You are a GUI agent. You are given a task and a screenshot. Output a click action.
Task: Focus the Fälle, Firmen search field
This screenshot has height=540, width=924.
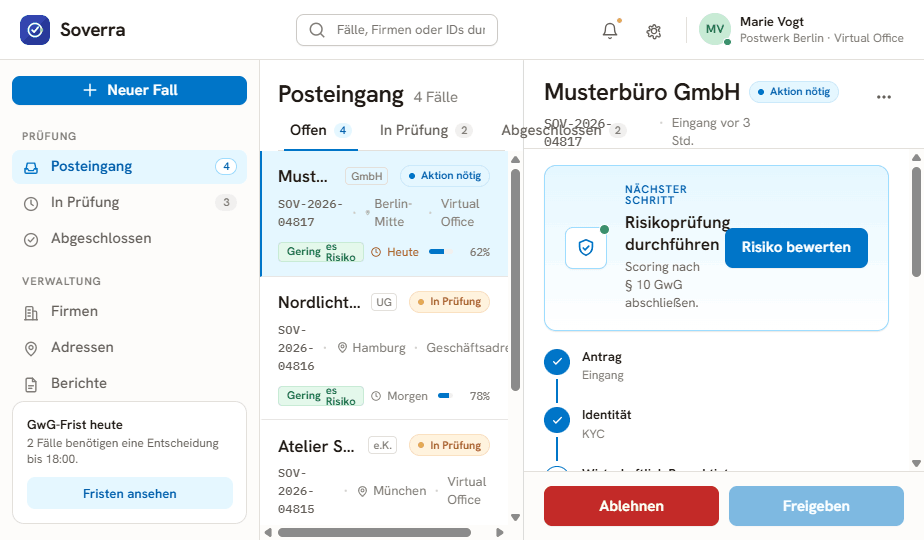pos(397,30)
